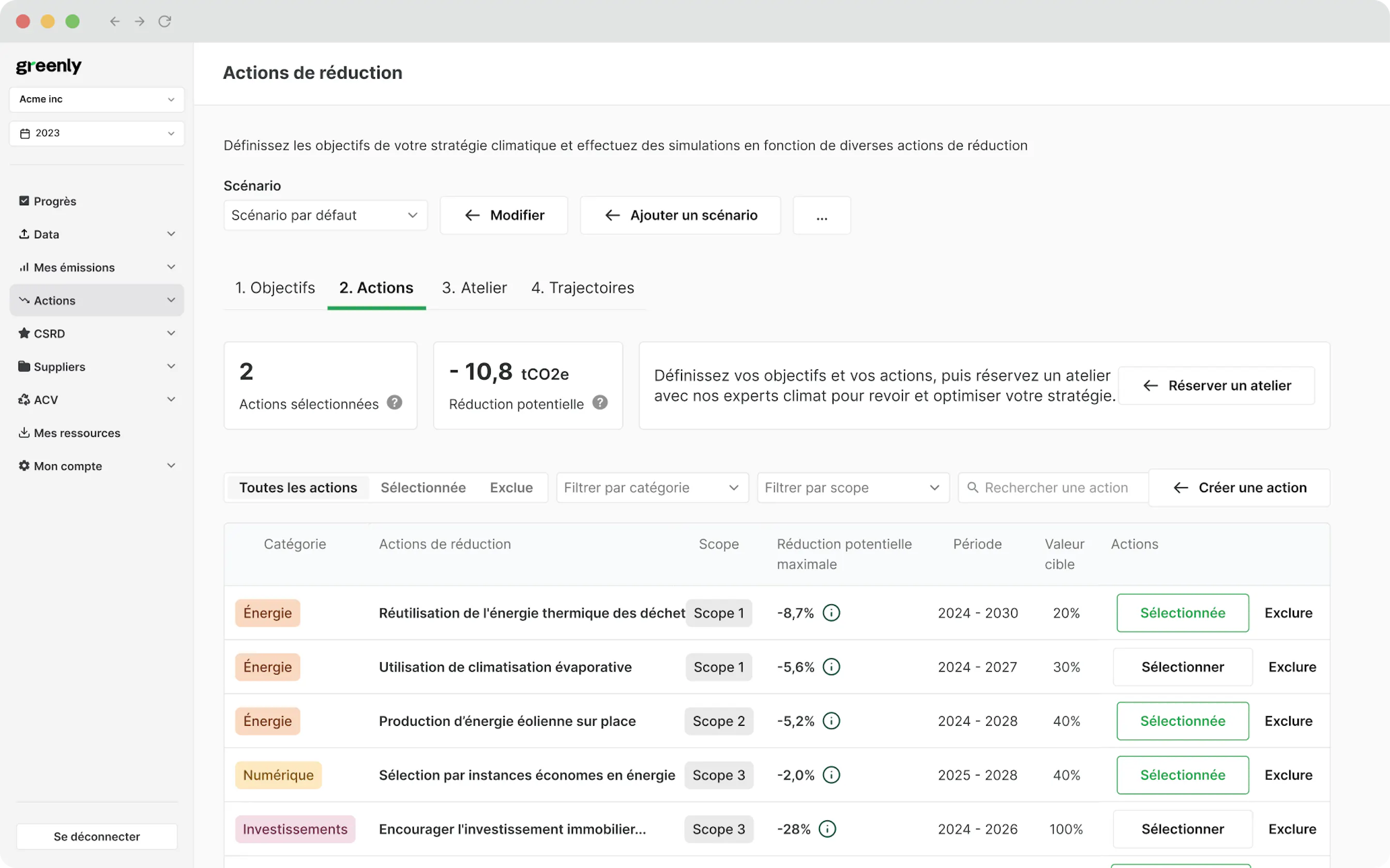Viewport: 1390px width, 868px height.
Task: Exclude Encourager l'investissement immobilier action
Action: pyautogui.click(x=1292, y=828)
